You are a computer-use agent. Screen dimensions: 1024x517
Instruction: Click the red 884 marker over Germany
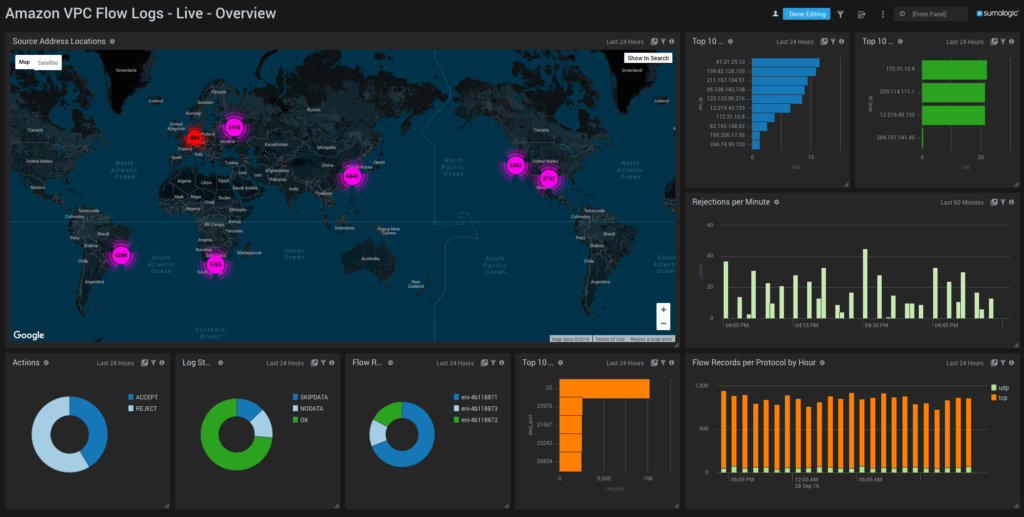click(x=195, y=138)
